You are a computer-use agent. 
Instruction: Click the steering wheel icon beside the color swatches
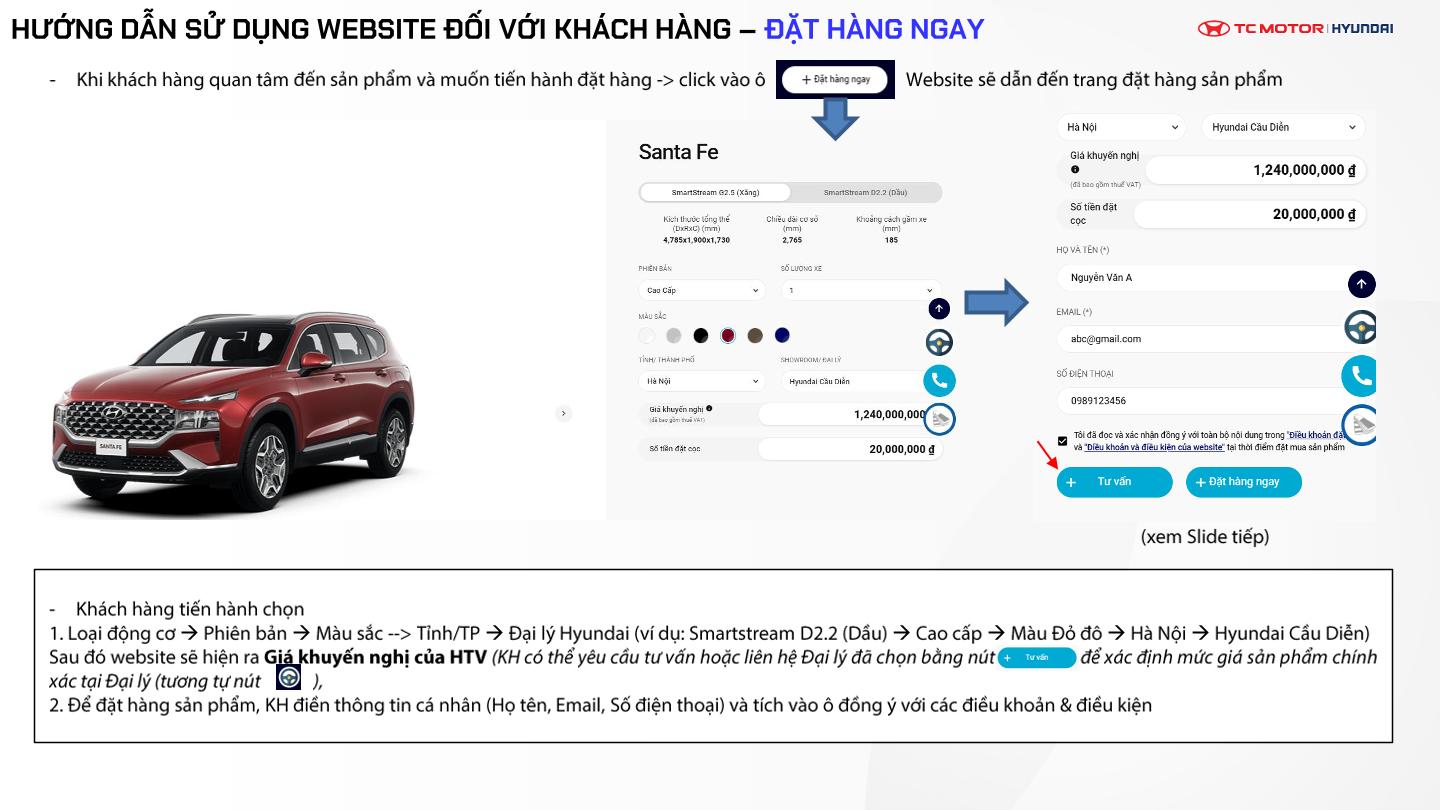(x=939, y=343)
